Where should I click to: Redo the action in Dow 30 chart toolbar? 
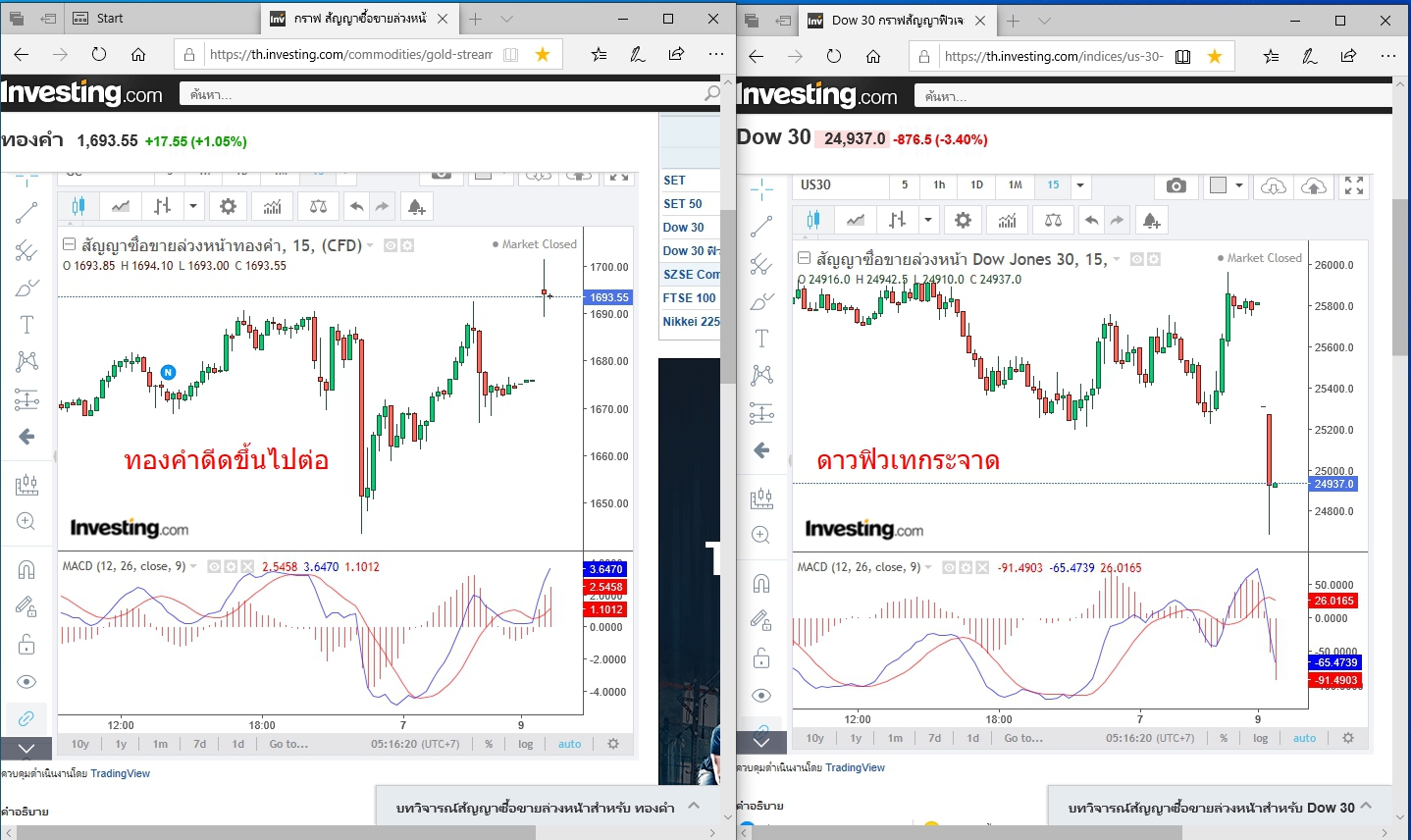point(1117,220)
